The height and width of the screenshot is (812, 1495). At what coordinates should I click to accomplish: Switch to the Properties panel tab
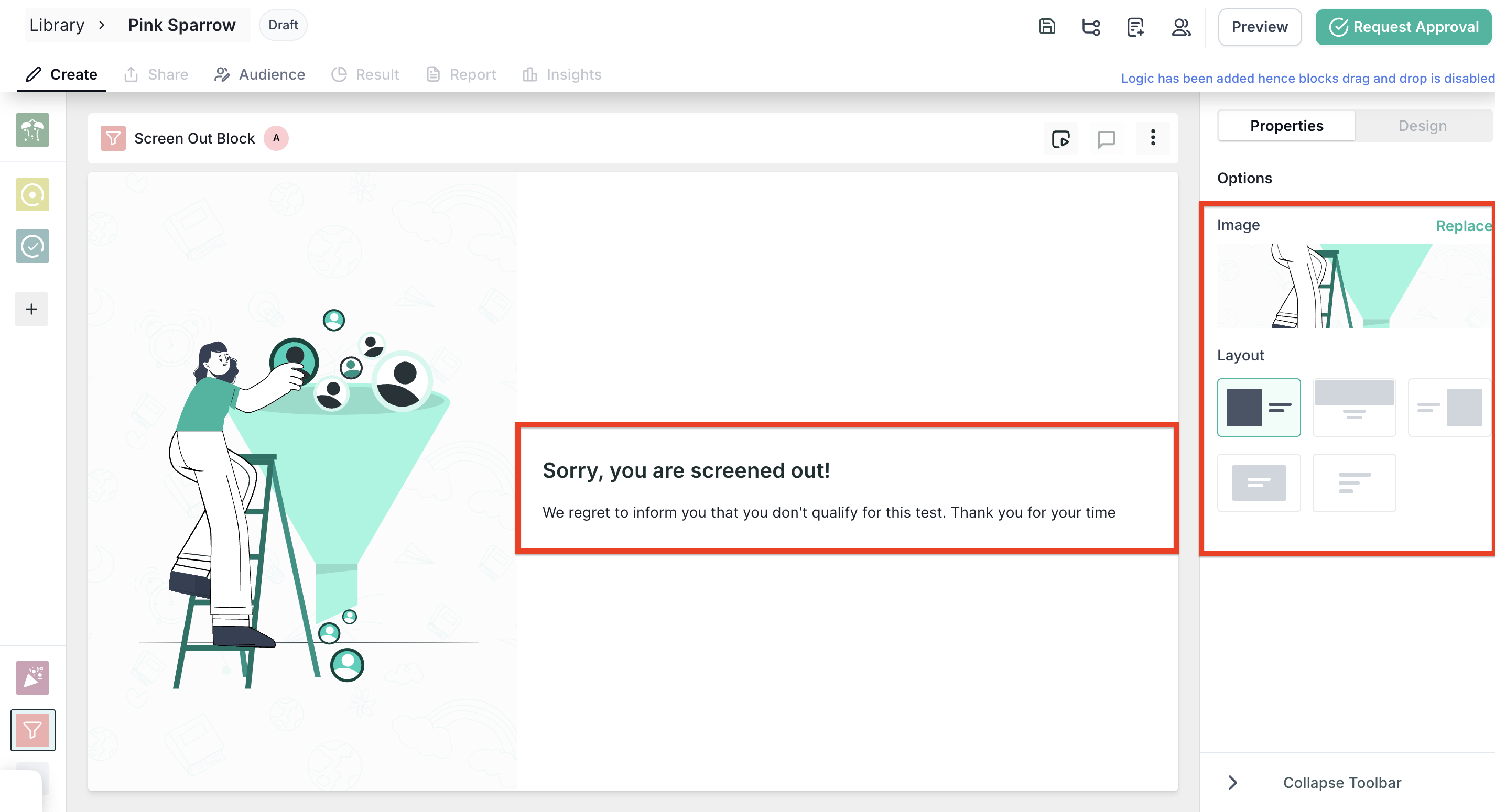click(1287, 126)
